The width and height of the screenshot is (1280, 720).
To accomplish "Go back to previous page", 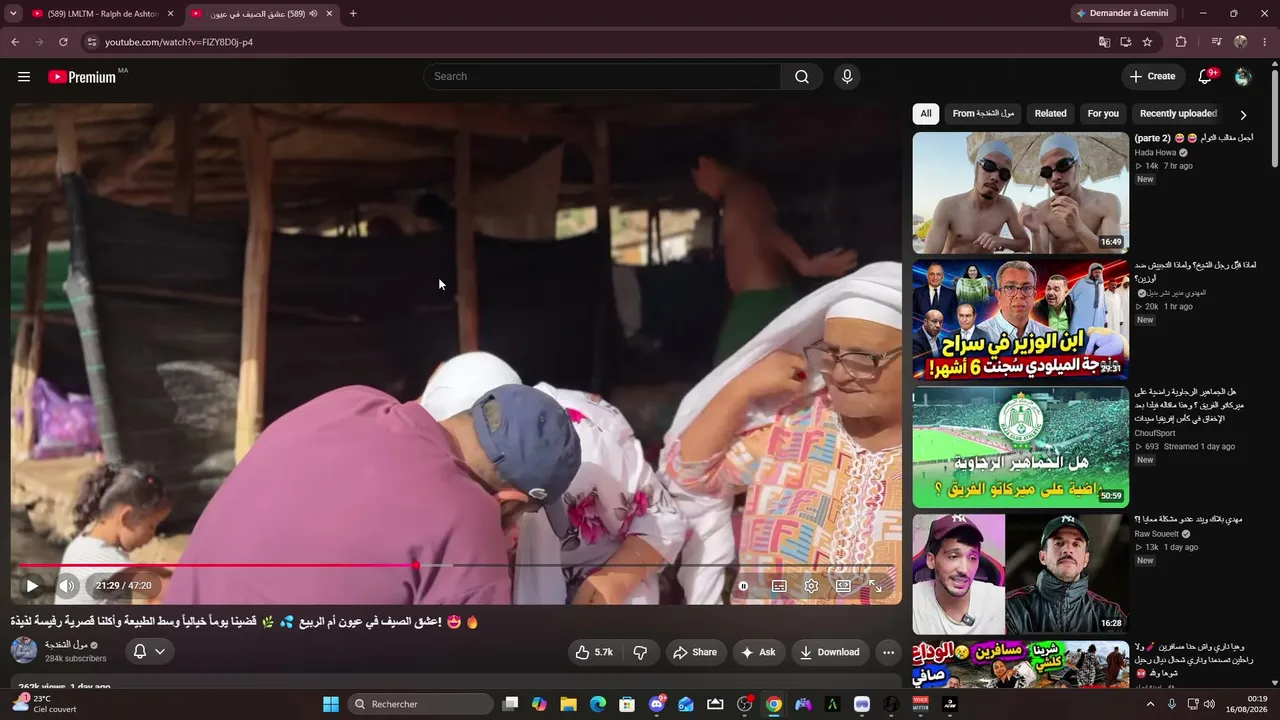I will click(x=15, y=42).
